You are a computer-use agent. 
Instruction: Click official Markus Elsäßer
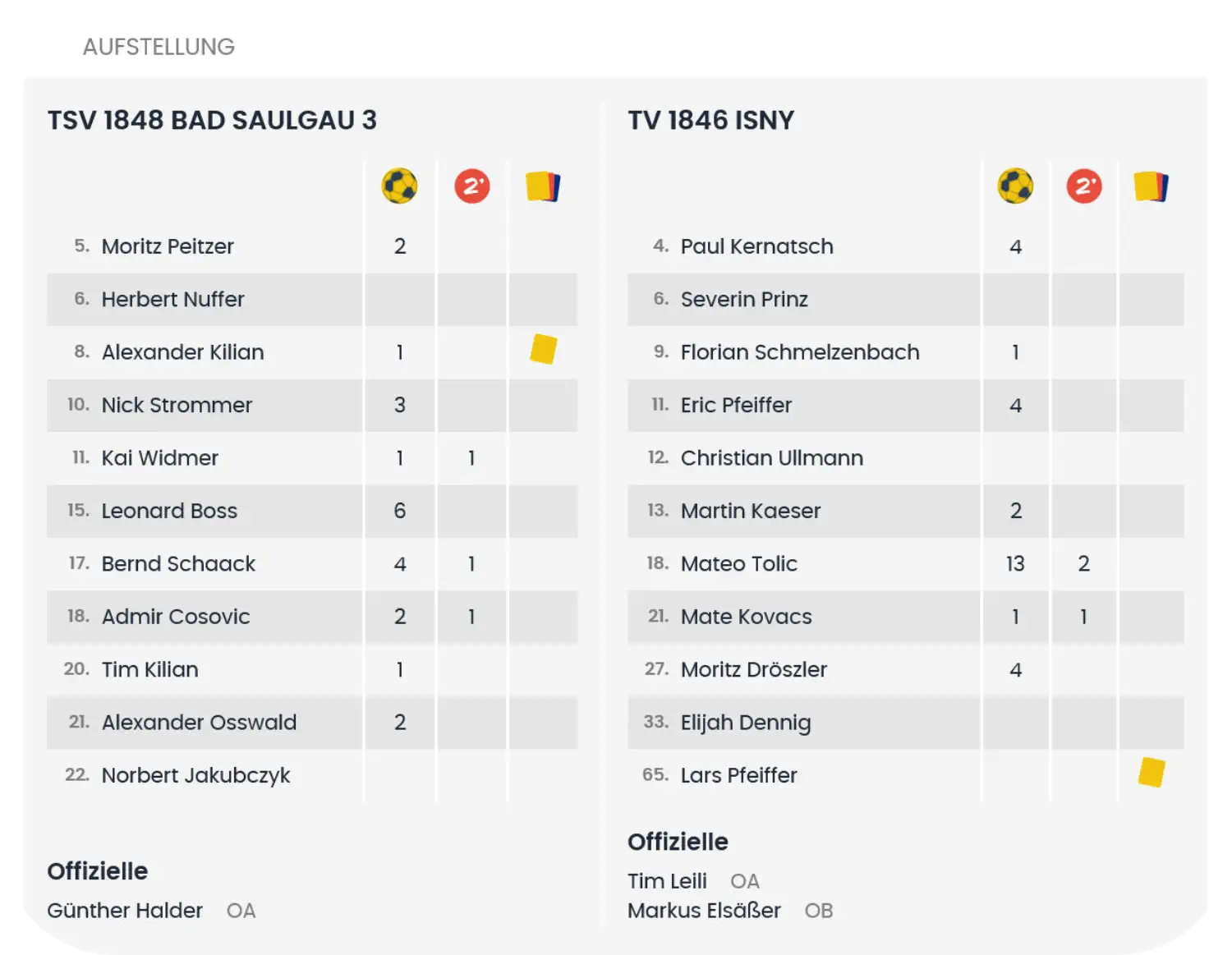pos(704,911)
